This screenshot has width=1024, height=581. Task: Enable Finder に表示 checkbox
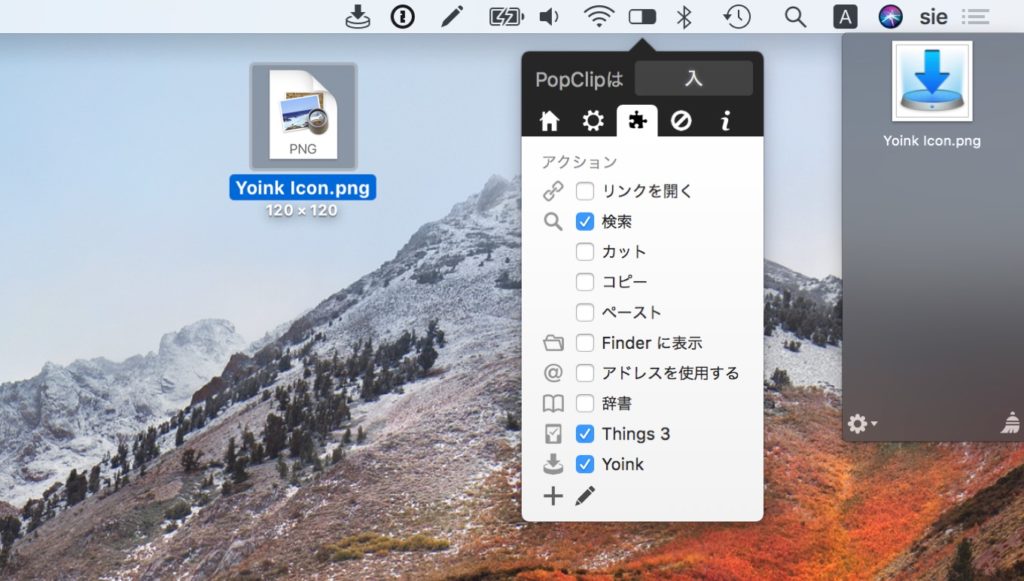click(x=584, y=343)
